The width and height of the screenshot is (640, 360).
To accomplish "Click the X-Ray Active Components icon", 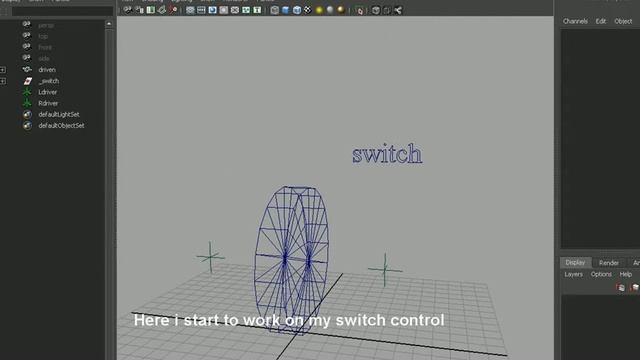I will pos(387,10).
